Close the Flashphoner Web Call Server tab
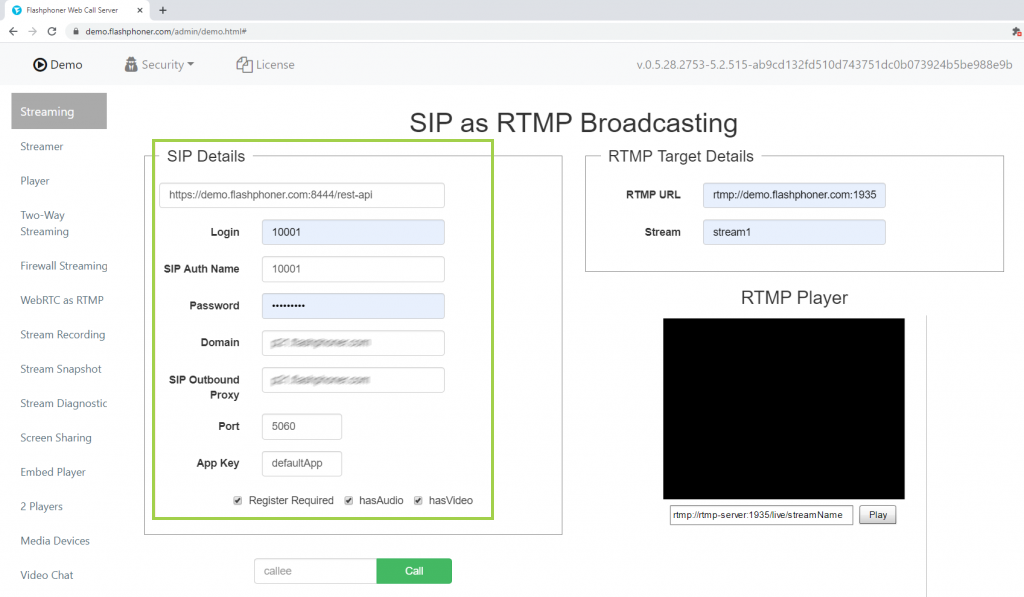 click(x=140, y=10)
